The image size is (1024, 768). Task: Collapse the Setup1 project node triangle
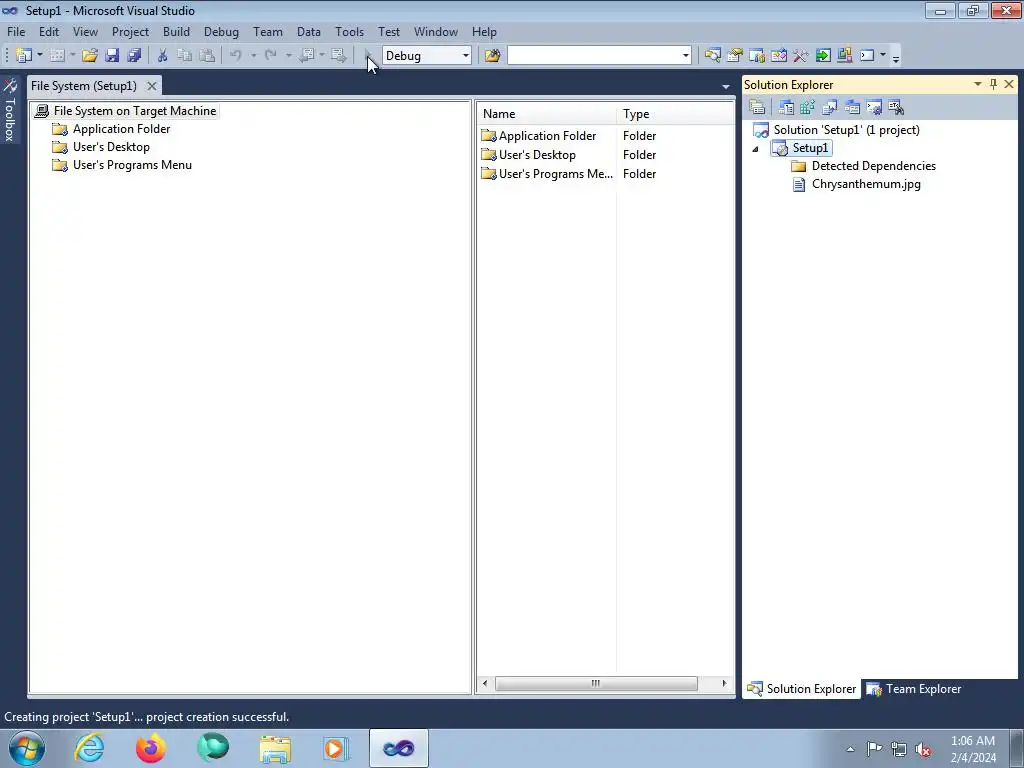[756, 149]
